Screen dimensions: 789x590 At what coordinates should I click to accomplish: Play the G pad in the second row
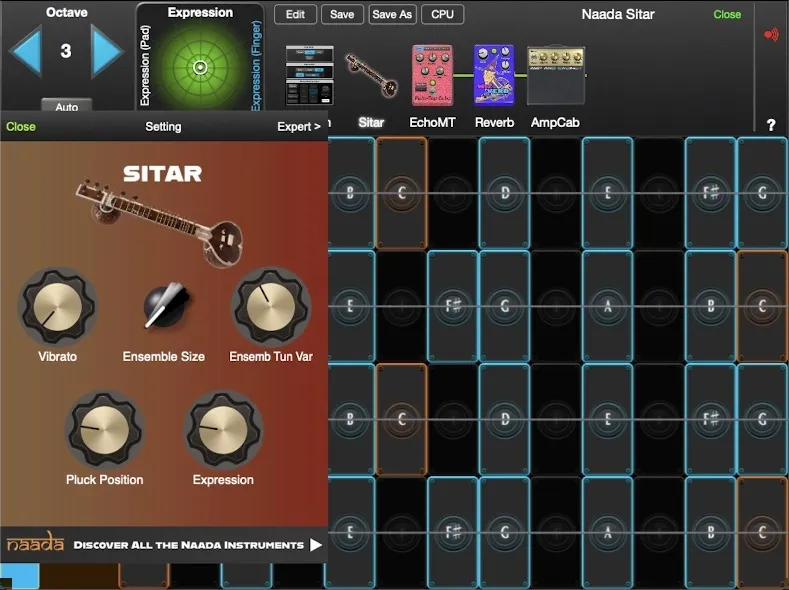(x=505, y=306)
